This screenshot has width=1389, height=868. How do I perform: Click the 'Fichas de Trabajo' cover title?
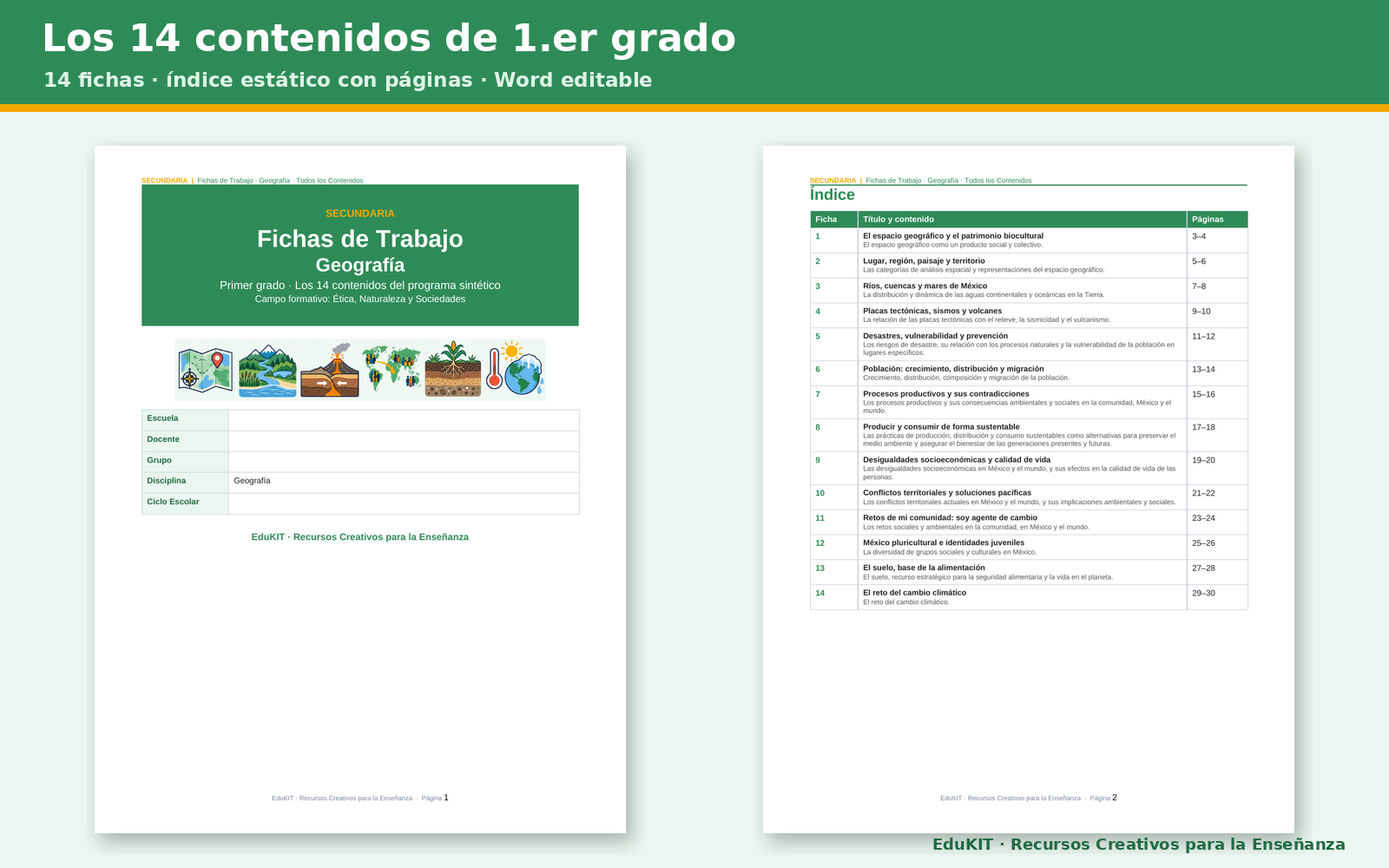tap(360, 239)
